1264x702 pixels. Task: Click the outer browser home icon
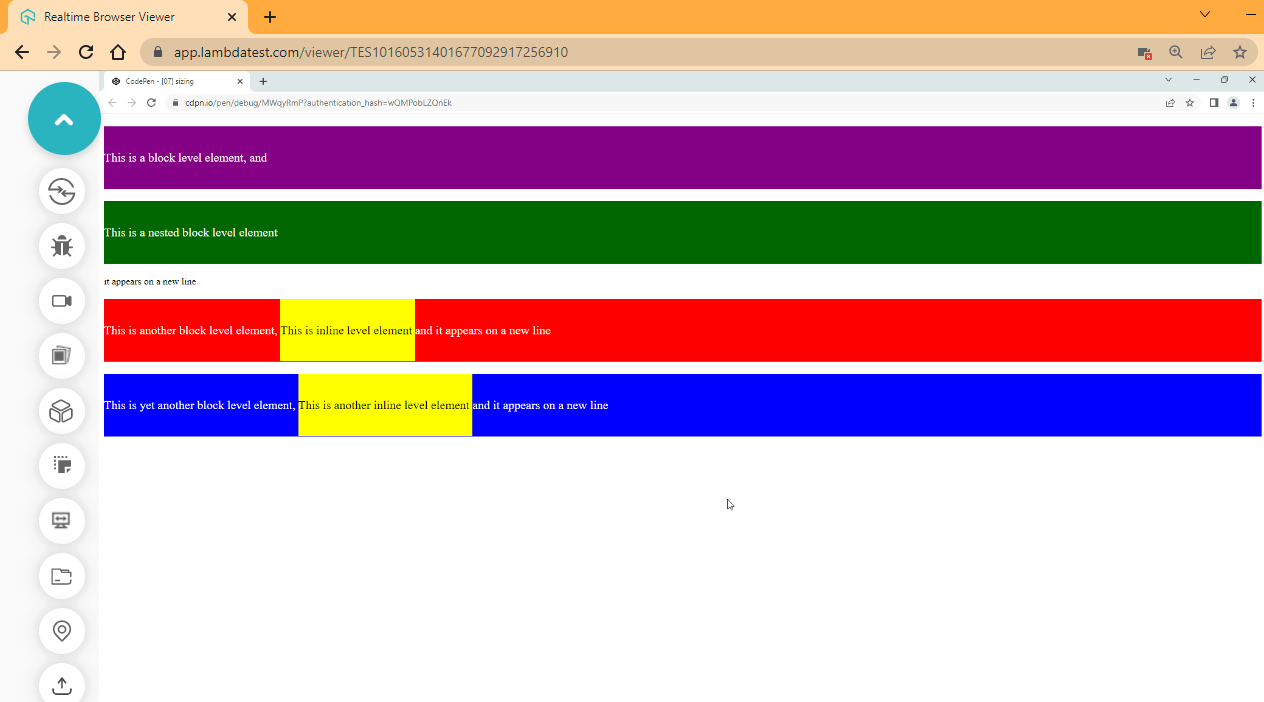[118, 52]
